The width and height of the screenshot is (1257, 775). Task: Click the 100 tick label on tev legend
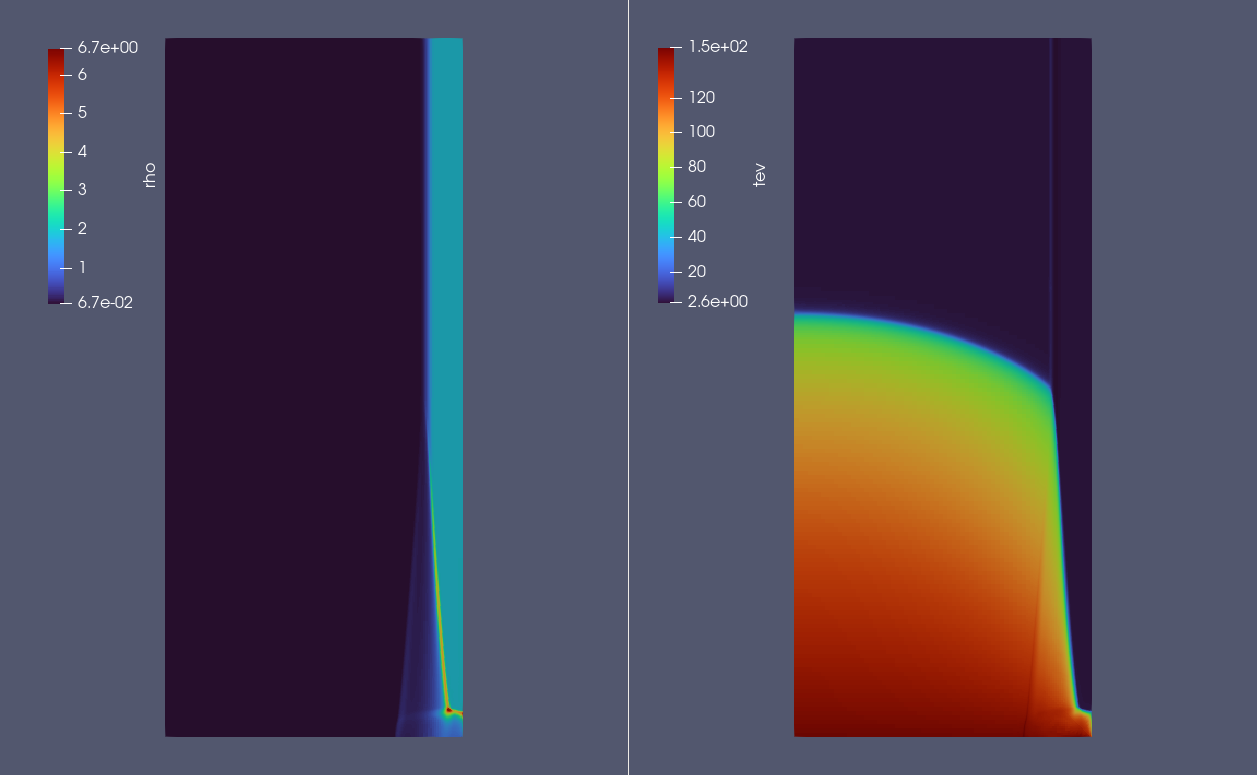tap(702, 132)
